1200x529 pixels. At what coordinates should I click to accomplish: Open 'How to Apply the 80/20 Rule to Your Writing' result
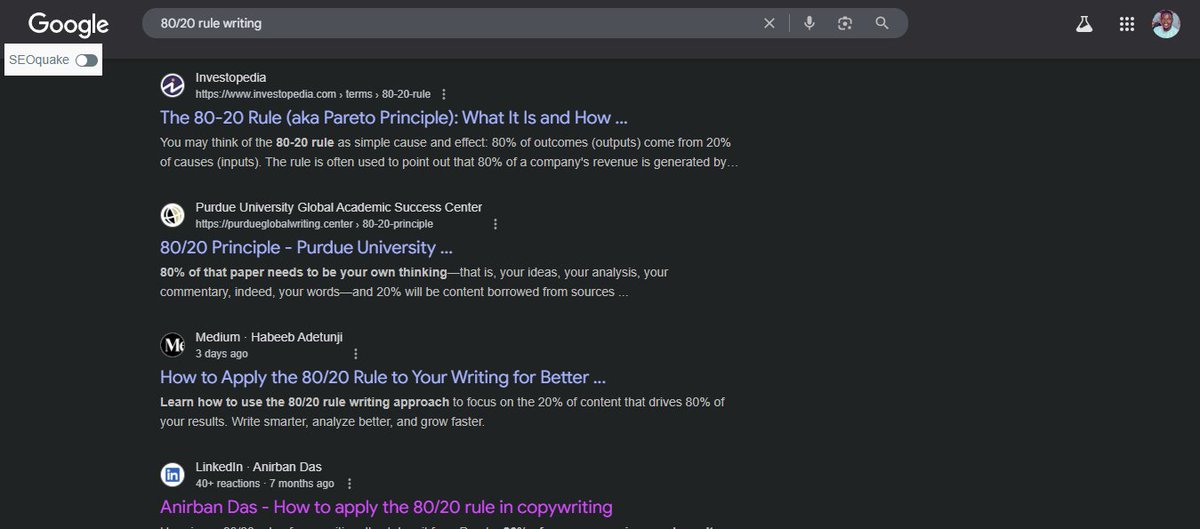coord(383,377)
